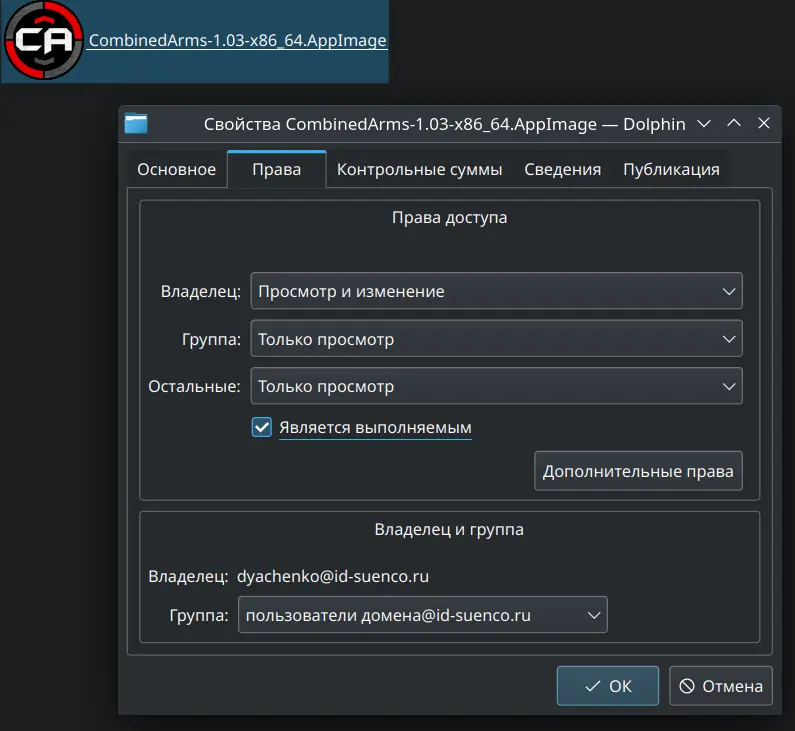Open the пользователи домена group dropdown
Screen dimensions: 795x731
click(x=422, y=615)
